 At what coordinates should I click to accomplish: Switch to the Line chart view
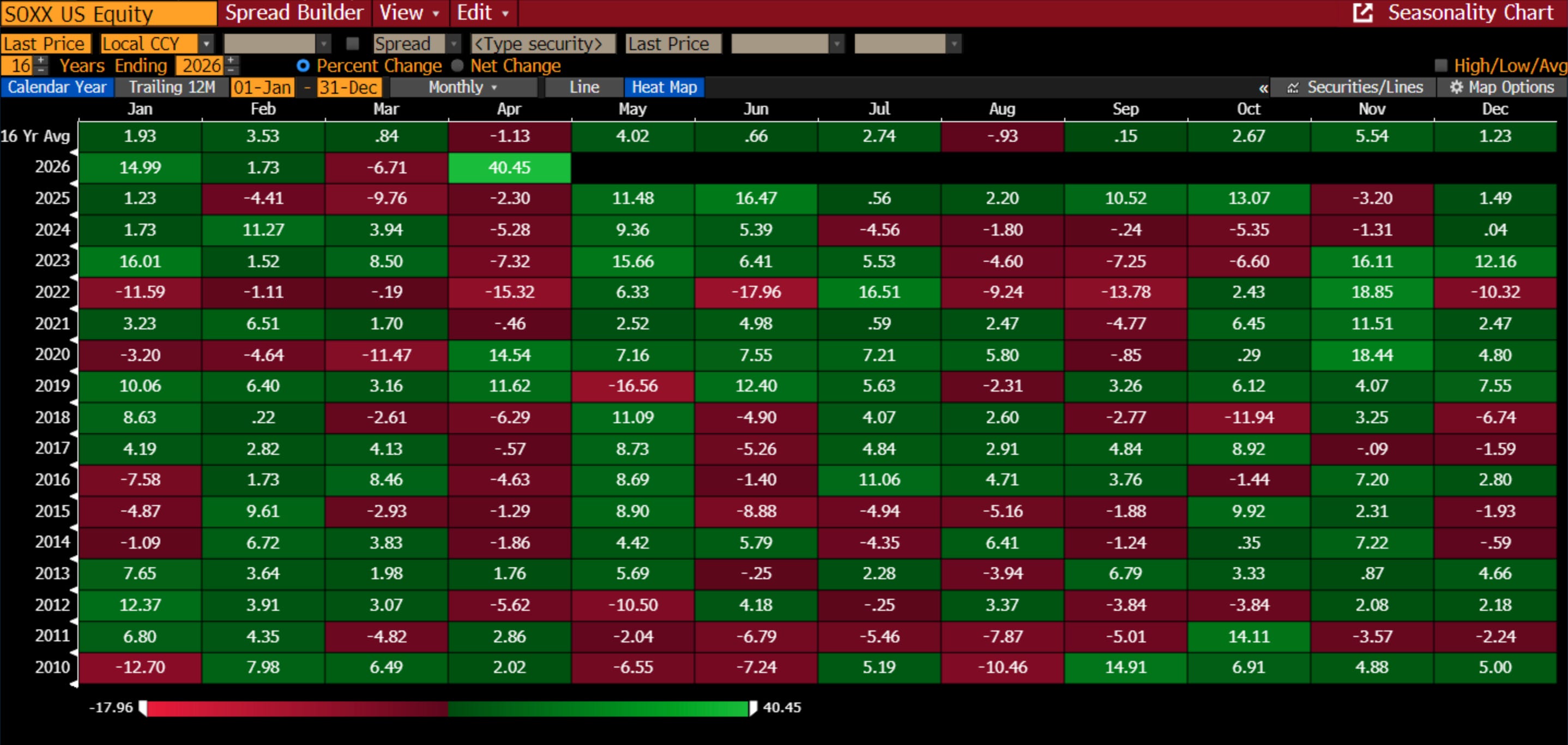tap(584, 87)
